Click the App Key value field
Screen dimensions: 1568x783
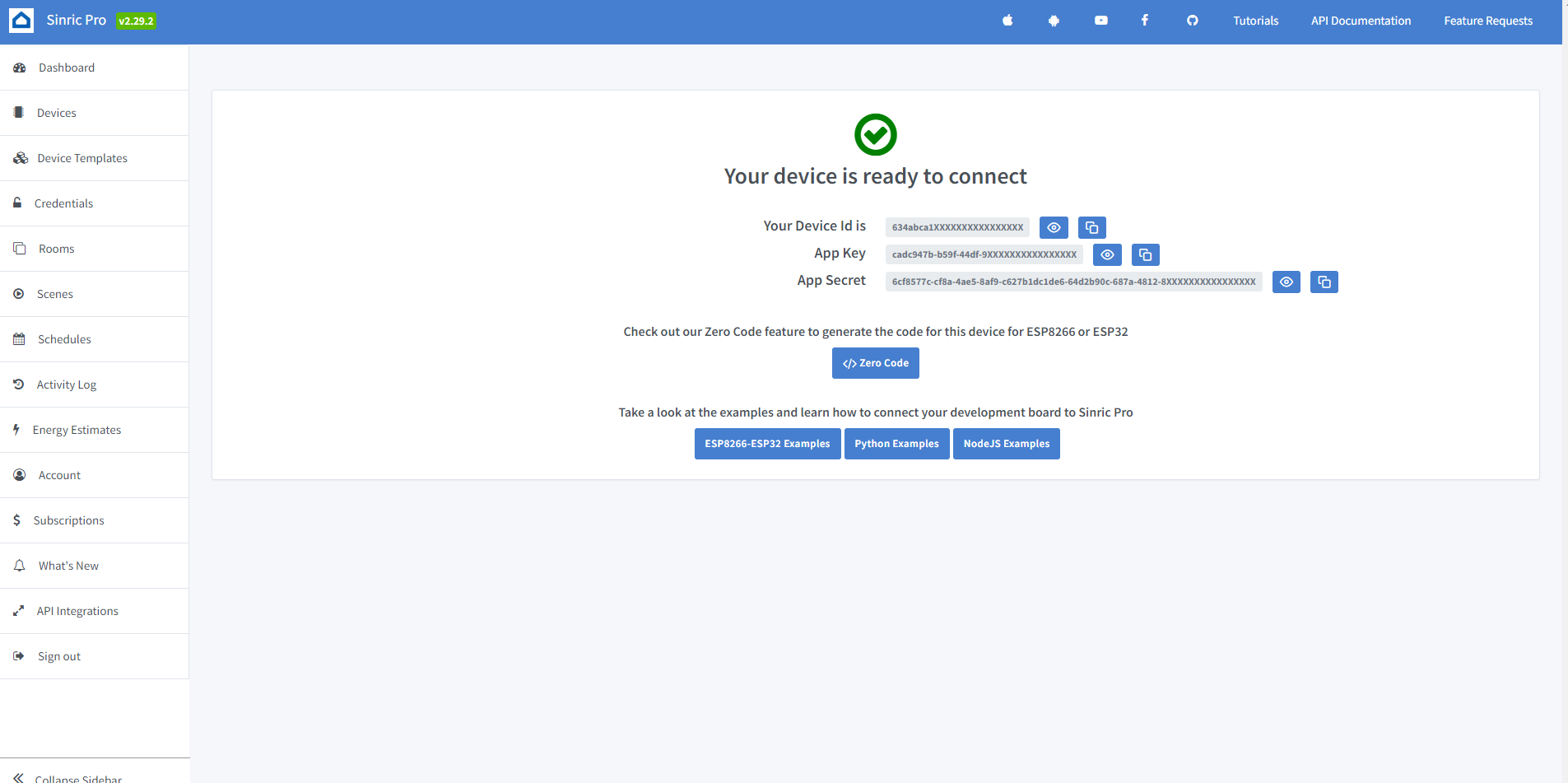tap(984, 254)
